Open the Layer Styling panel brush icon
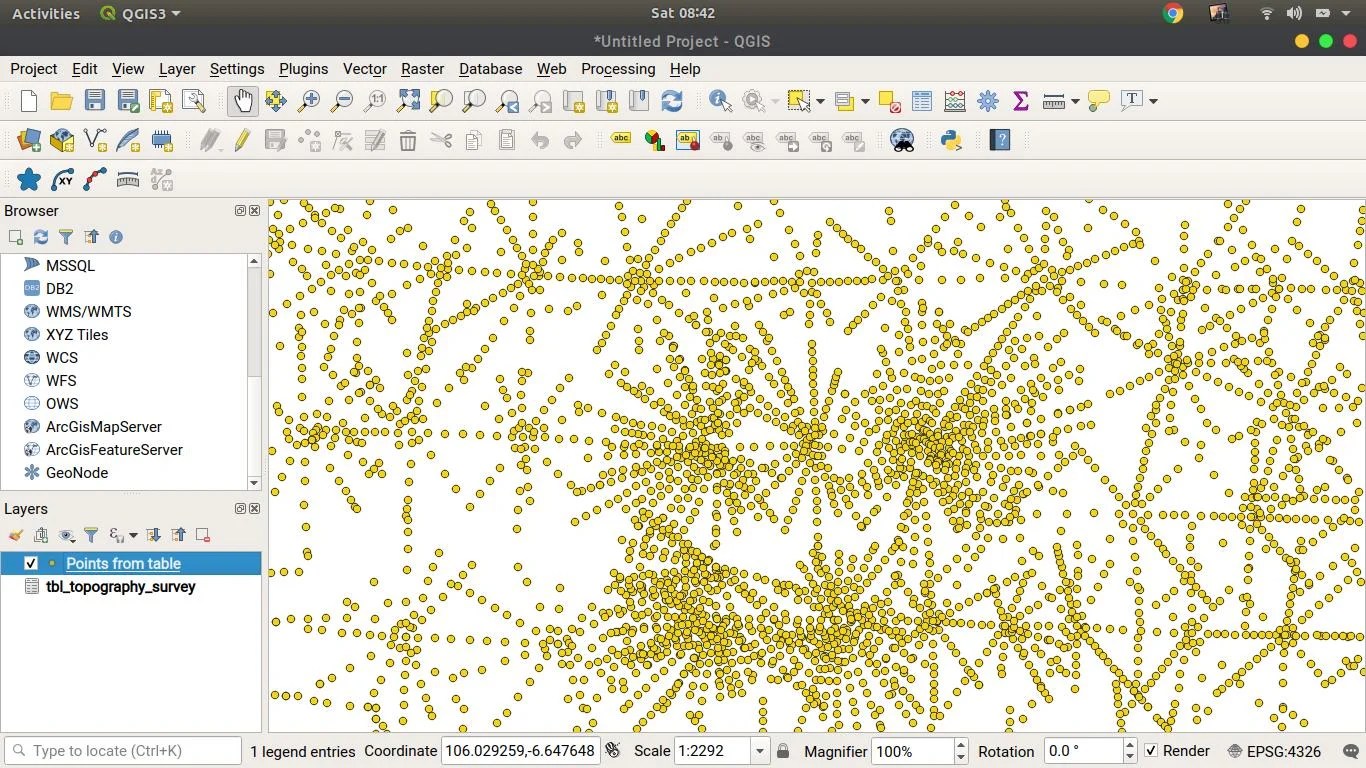1366x768 pixels. (x=16, y=536)
